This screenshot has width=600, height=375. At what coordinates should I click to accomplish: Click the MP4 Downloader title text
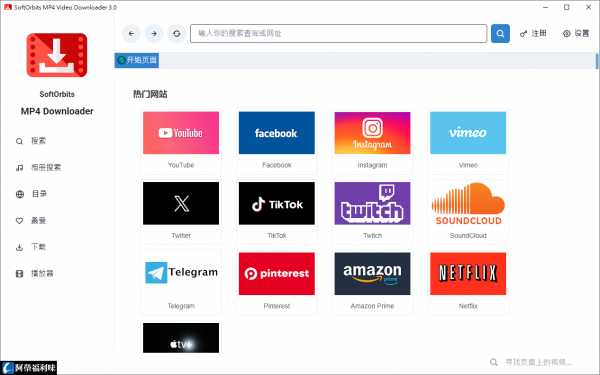pyautogui.click(x=57, y=111)
